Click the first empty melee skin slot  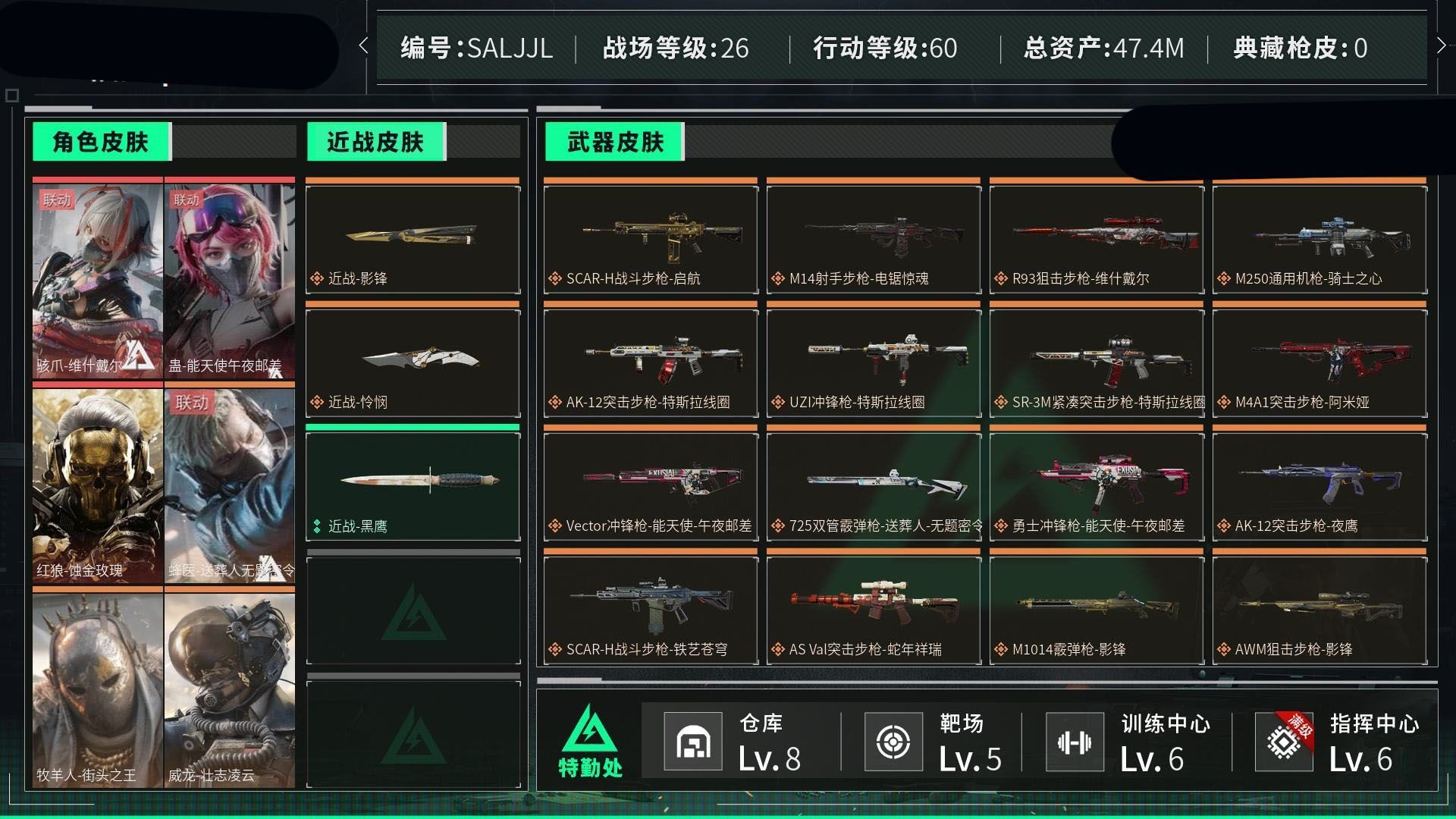[413, 610]
